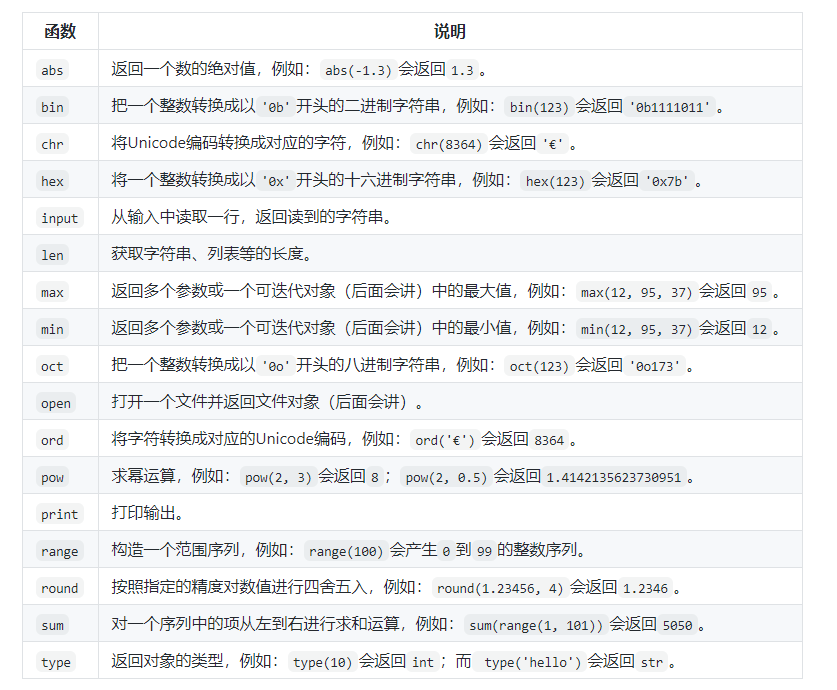837x690 pixels.
Task: Click the sum function name
Action: click(54, 624)
